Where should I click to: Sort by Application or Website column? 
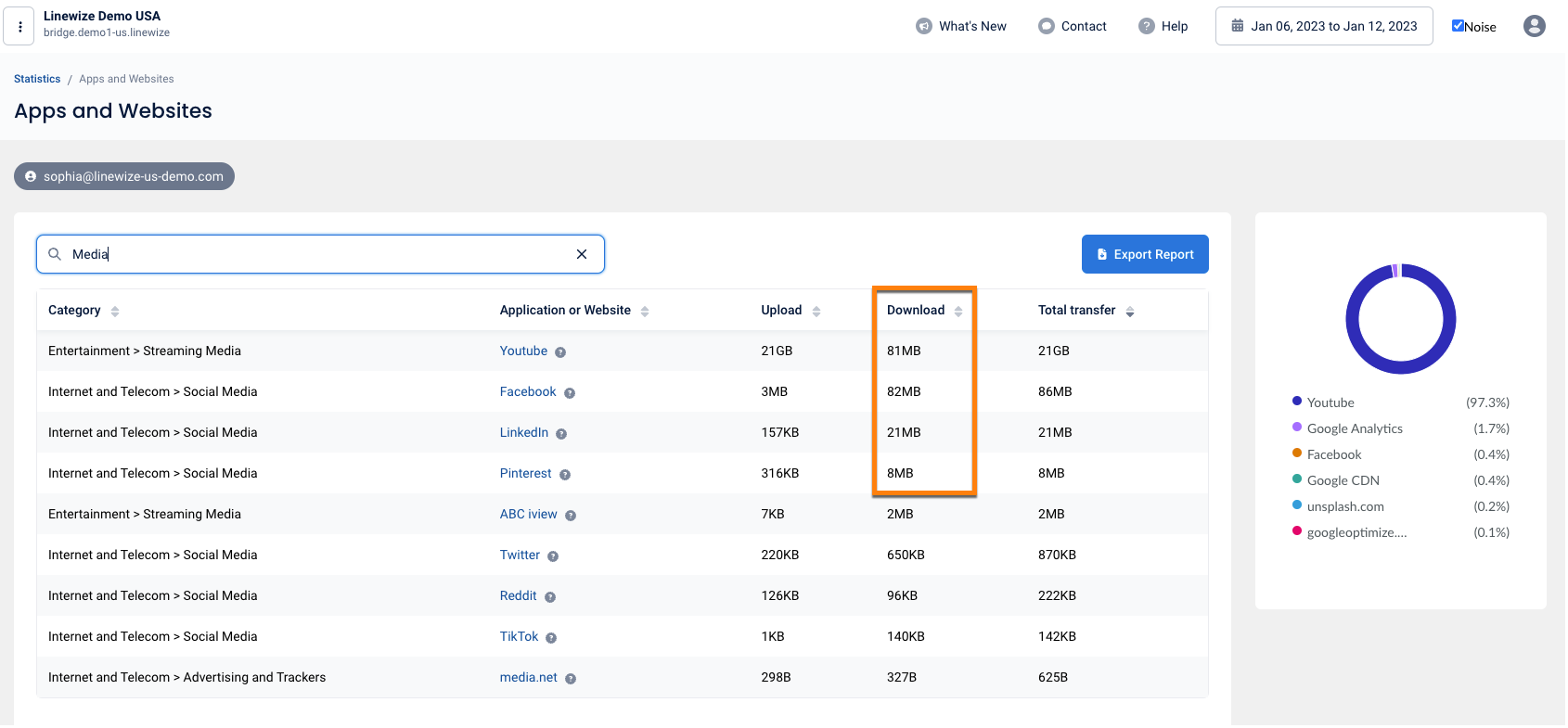[645, 312]
